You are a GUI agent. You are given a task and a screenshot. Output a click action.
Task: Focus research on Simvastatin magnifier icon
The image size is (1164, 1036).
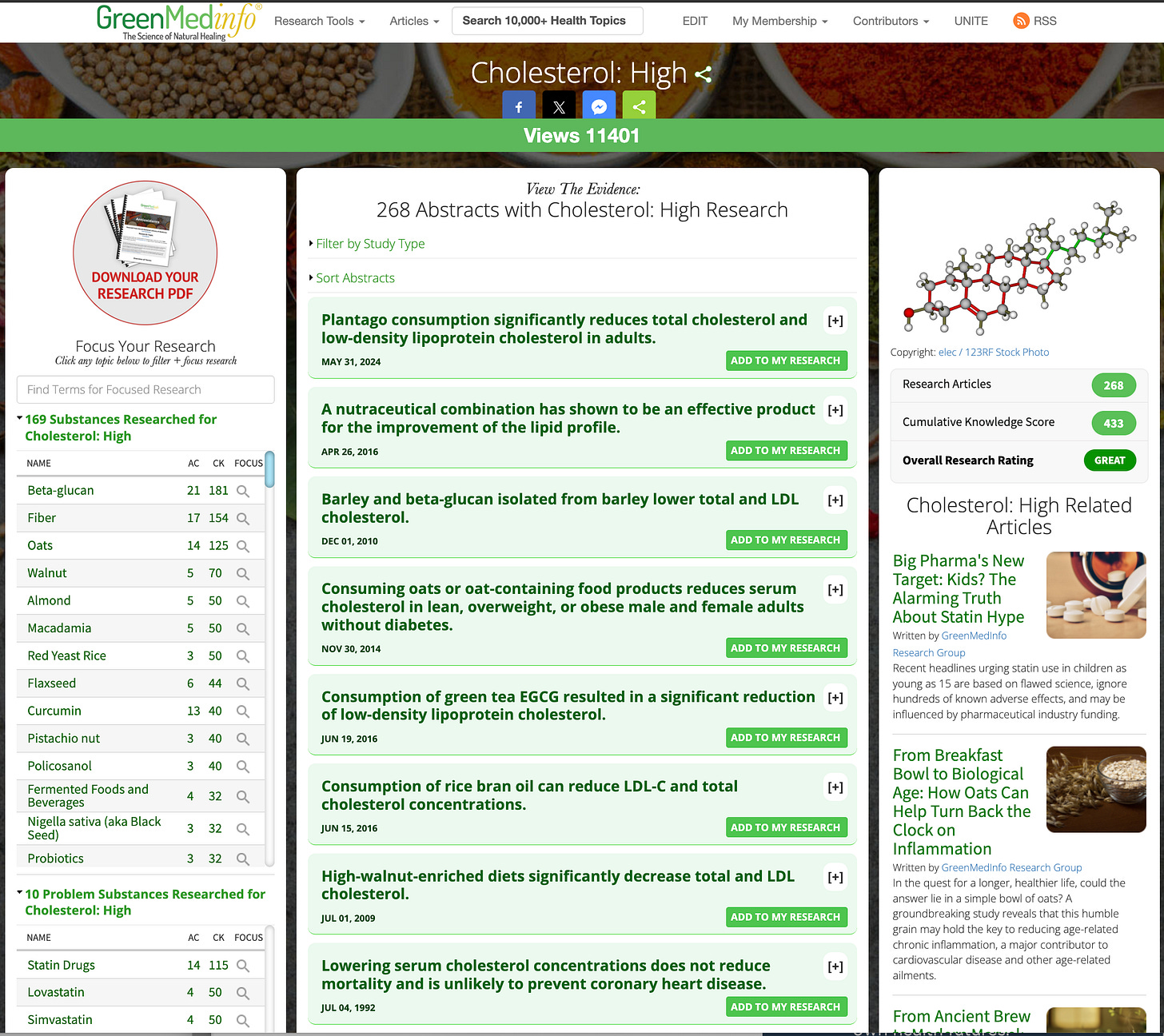coord(243,1021)
